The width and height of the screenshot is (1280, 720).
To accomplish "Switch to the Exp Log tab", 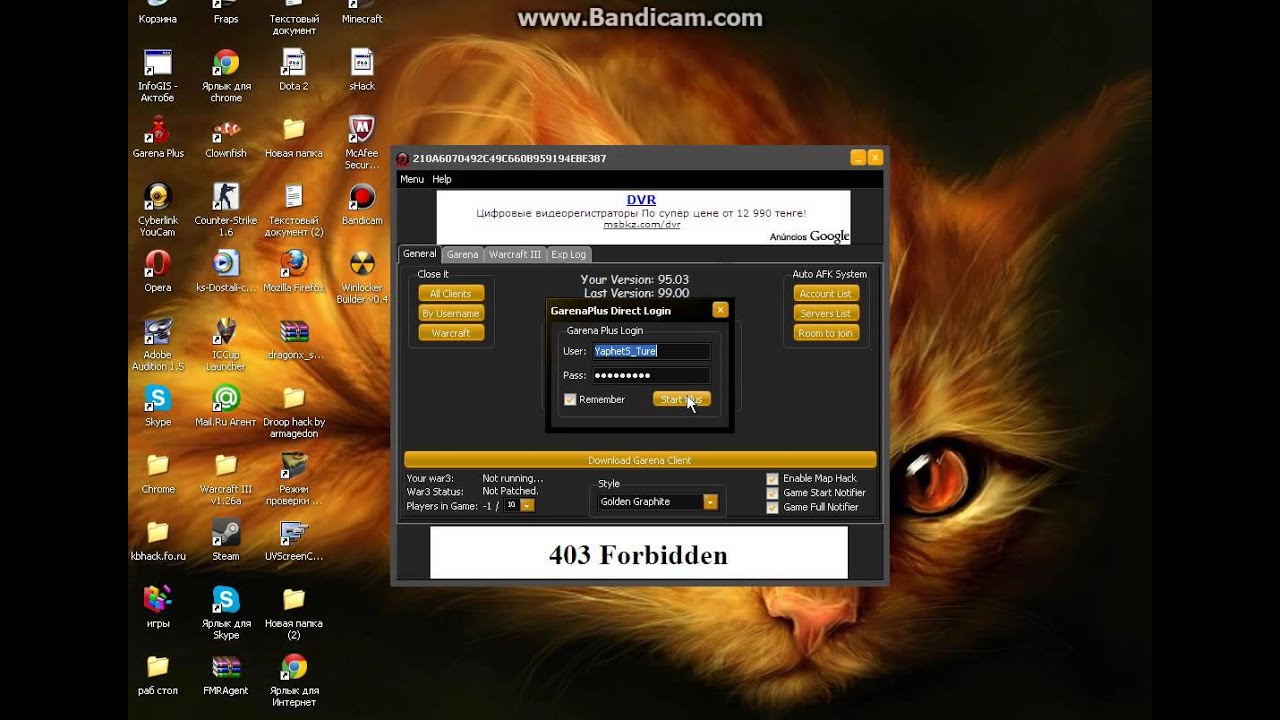I will (569, 255).
